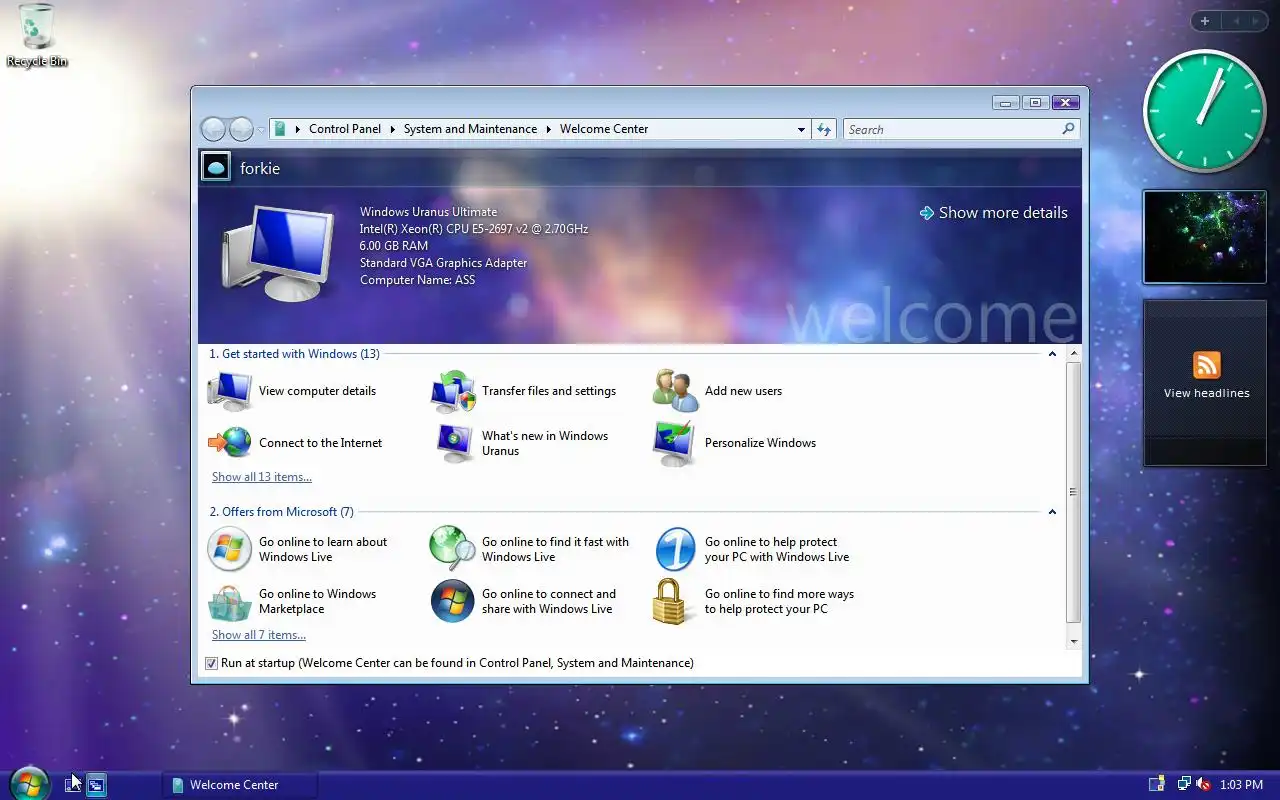Click Show all 7 items link
The height and width of the screenshot is (800, 1280).
click(x=259, y=635)
